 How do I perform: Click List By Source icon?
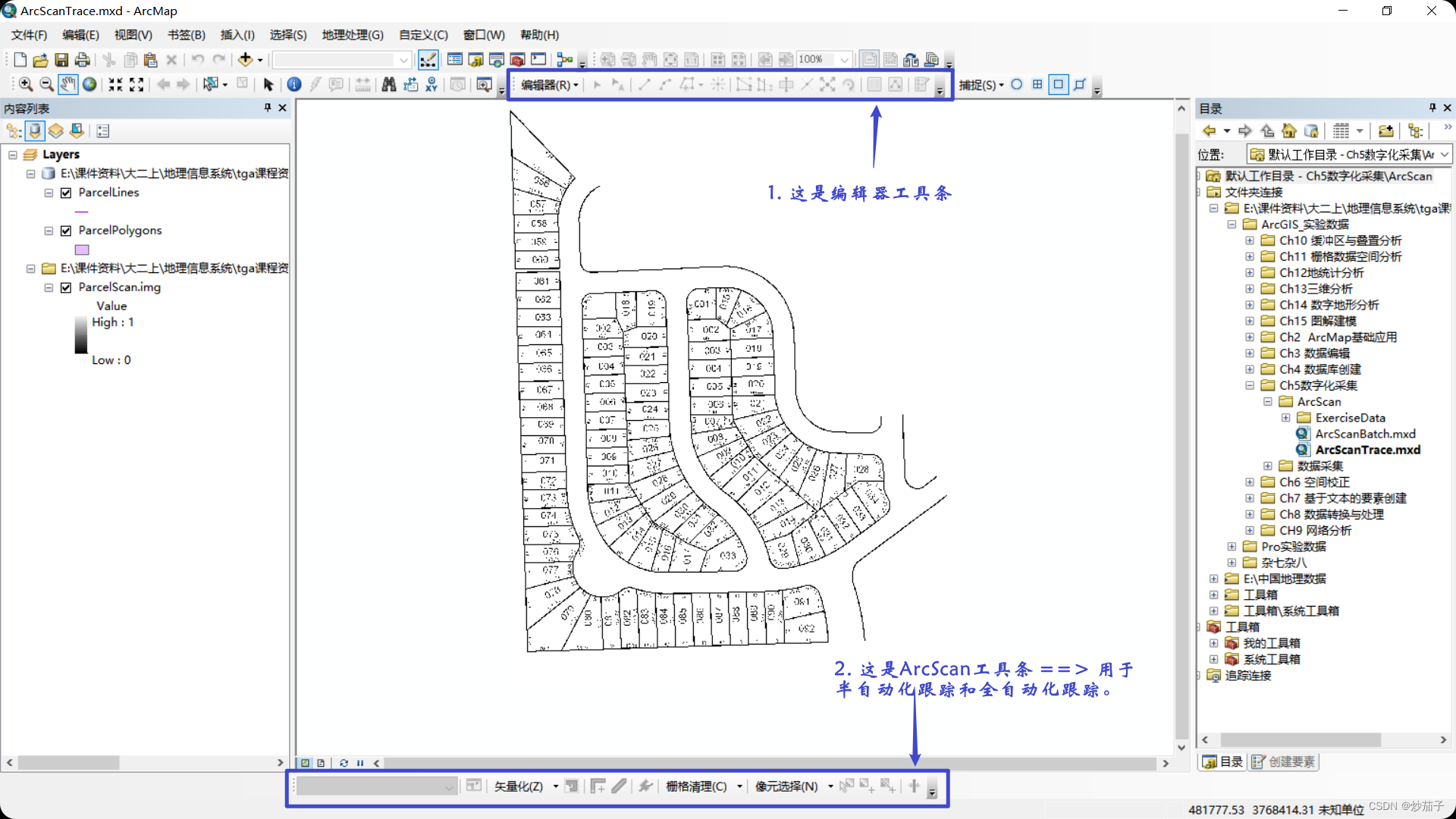coord(35,131)
